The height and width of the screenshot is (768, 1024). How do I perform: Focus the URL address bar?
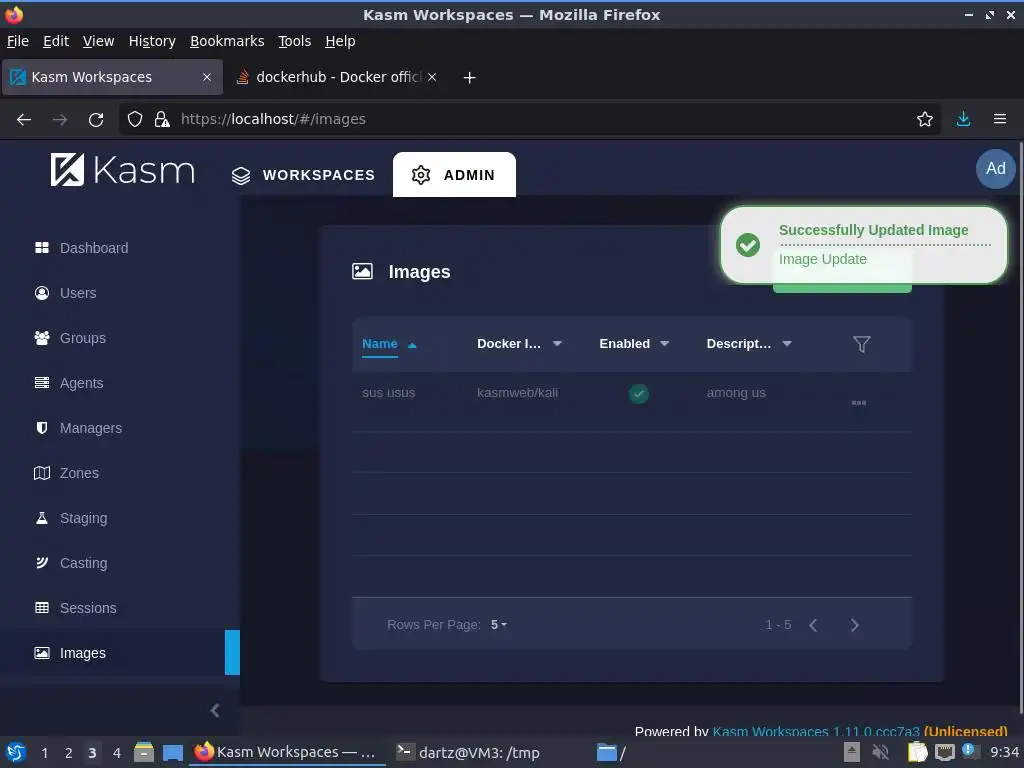(529, 120)
